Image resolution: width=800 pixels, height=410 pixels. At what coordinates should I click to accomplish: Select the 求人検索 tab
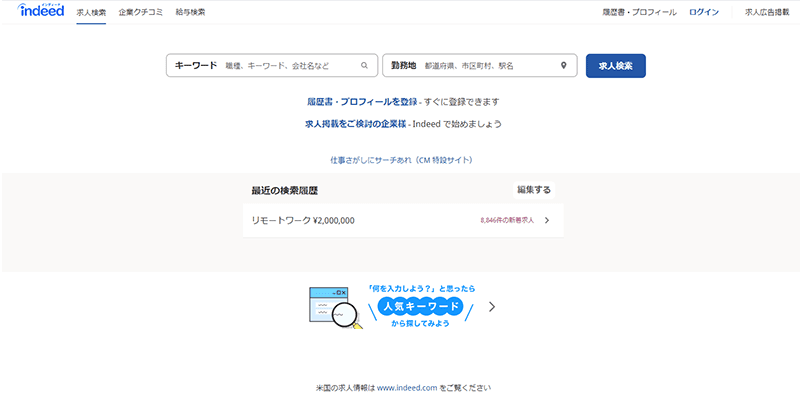point(91,12)
